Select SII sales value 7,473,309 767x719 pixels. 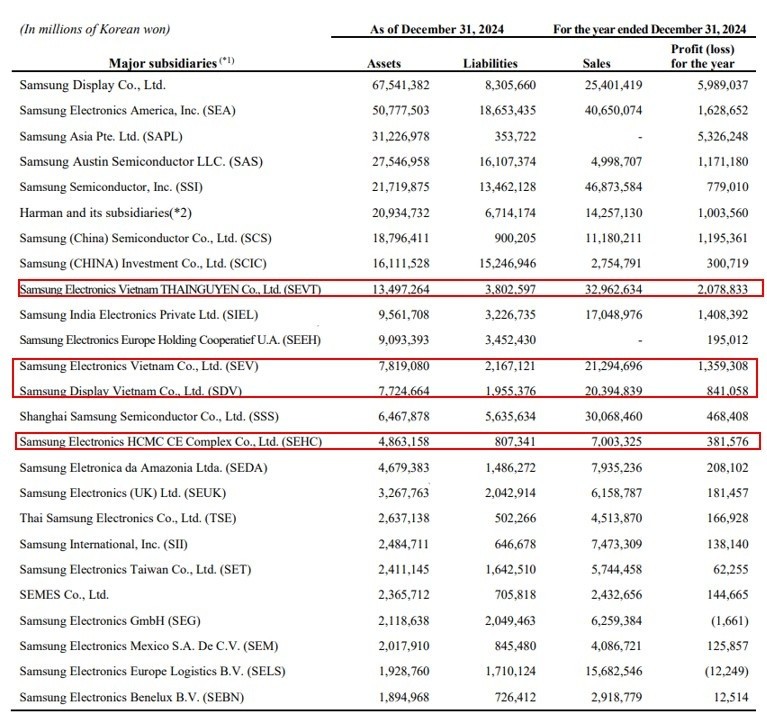click(x=616, y=544)
